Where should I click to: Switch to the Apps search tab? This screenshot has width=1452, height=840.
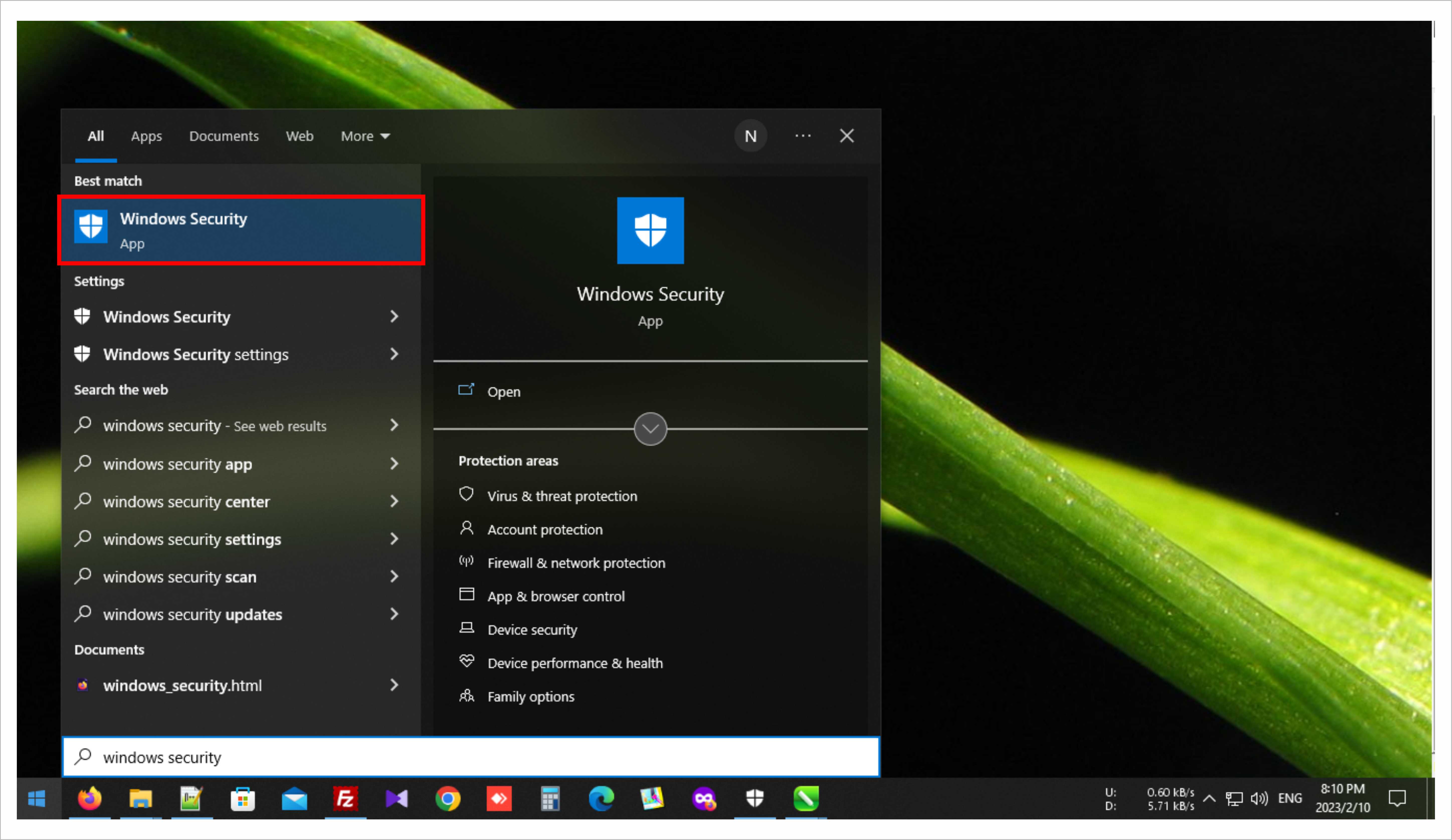146,136
